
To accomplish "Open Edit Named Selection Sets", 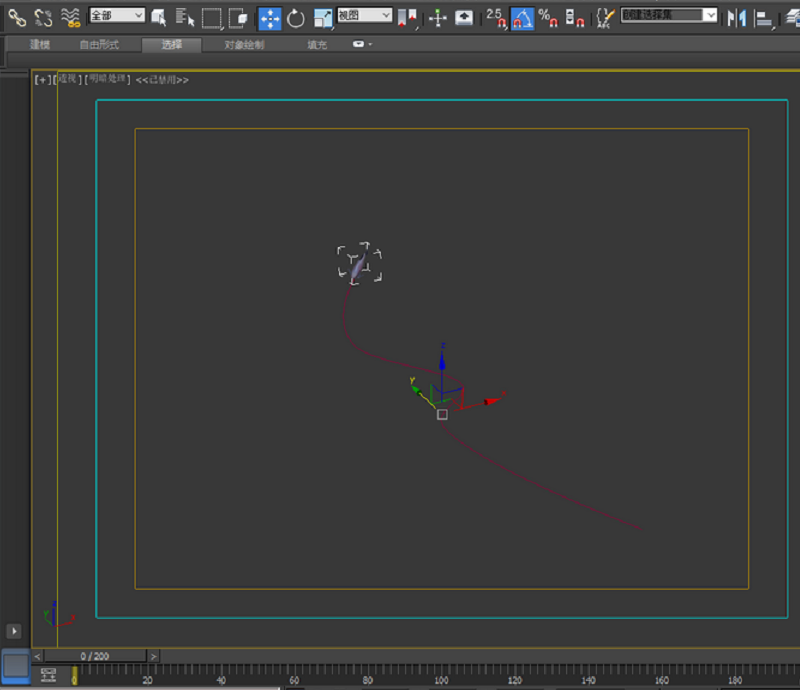I will [605, 18].
